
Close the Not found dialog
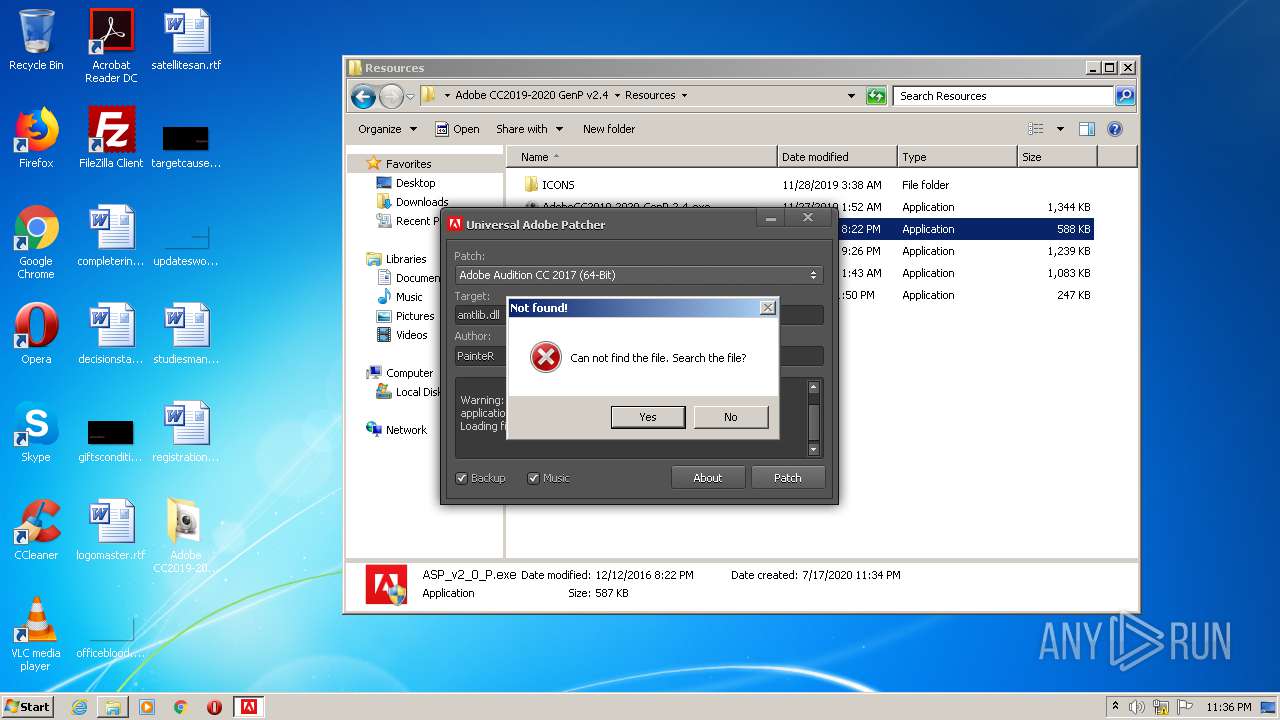point(767,308)
